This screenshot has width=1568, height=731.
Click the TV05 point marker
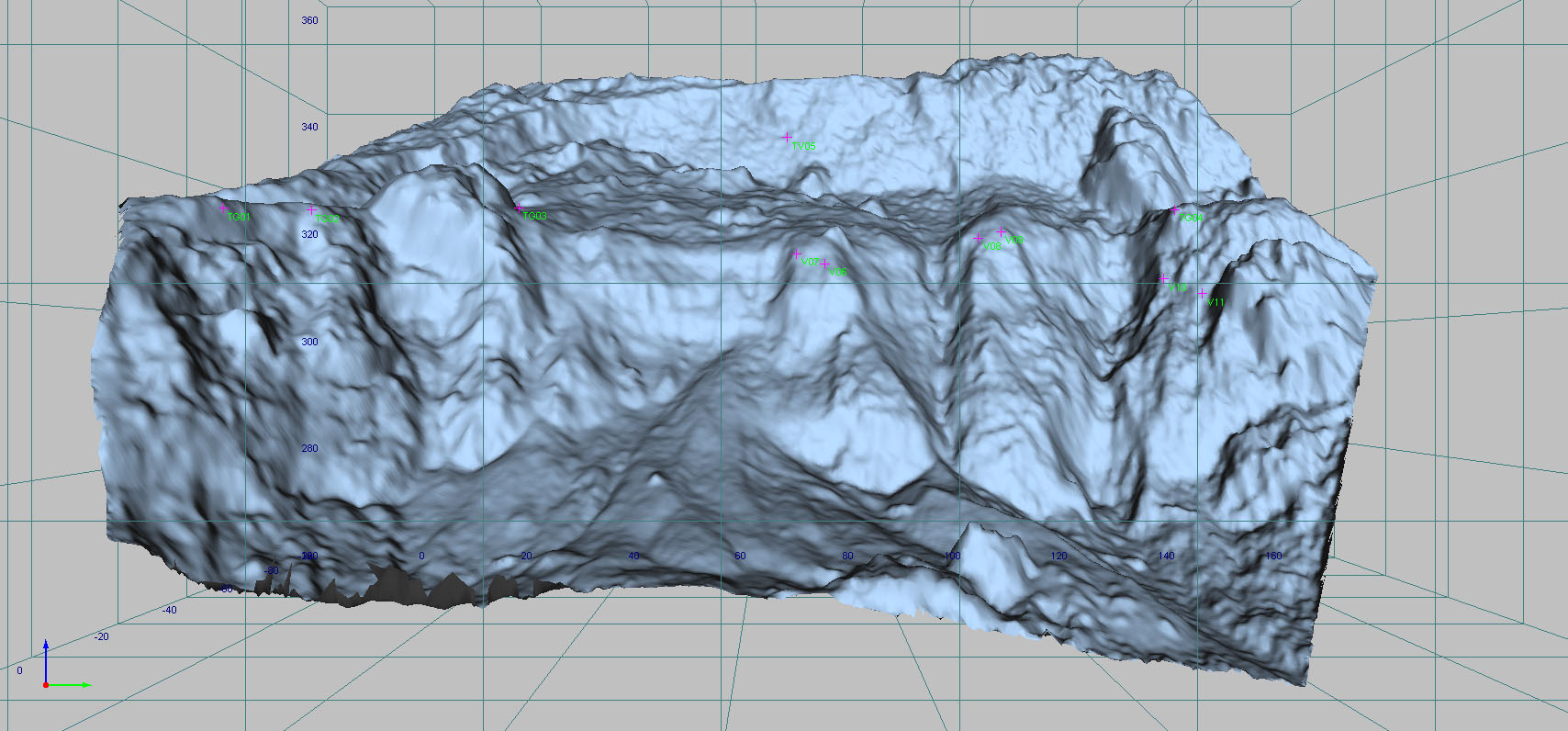(x=787, y=138)
